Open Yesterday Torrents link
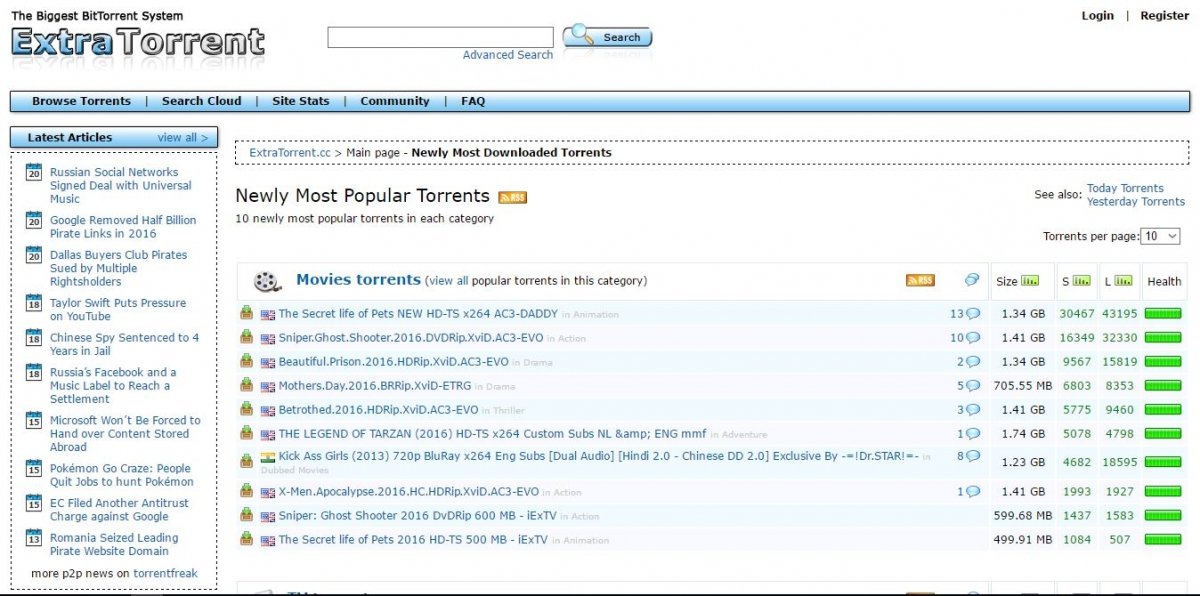Viewport: 1200px width, 596px height. (x=1136, y=202)
